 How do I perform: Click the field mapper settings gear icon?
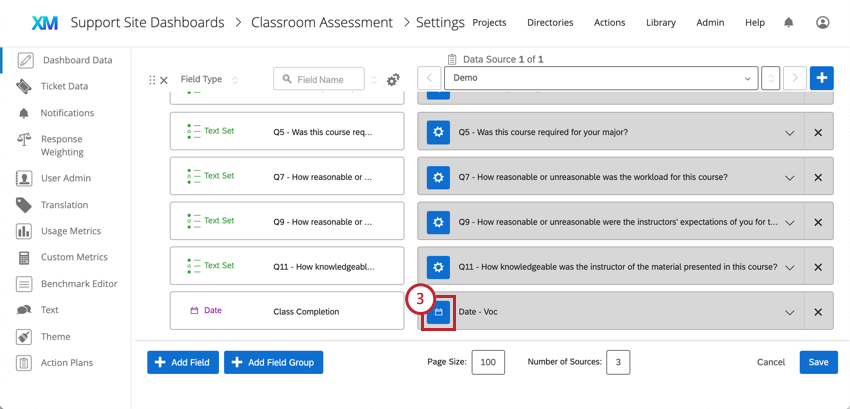coord(393,80)
